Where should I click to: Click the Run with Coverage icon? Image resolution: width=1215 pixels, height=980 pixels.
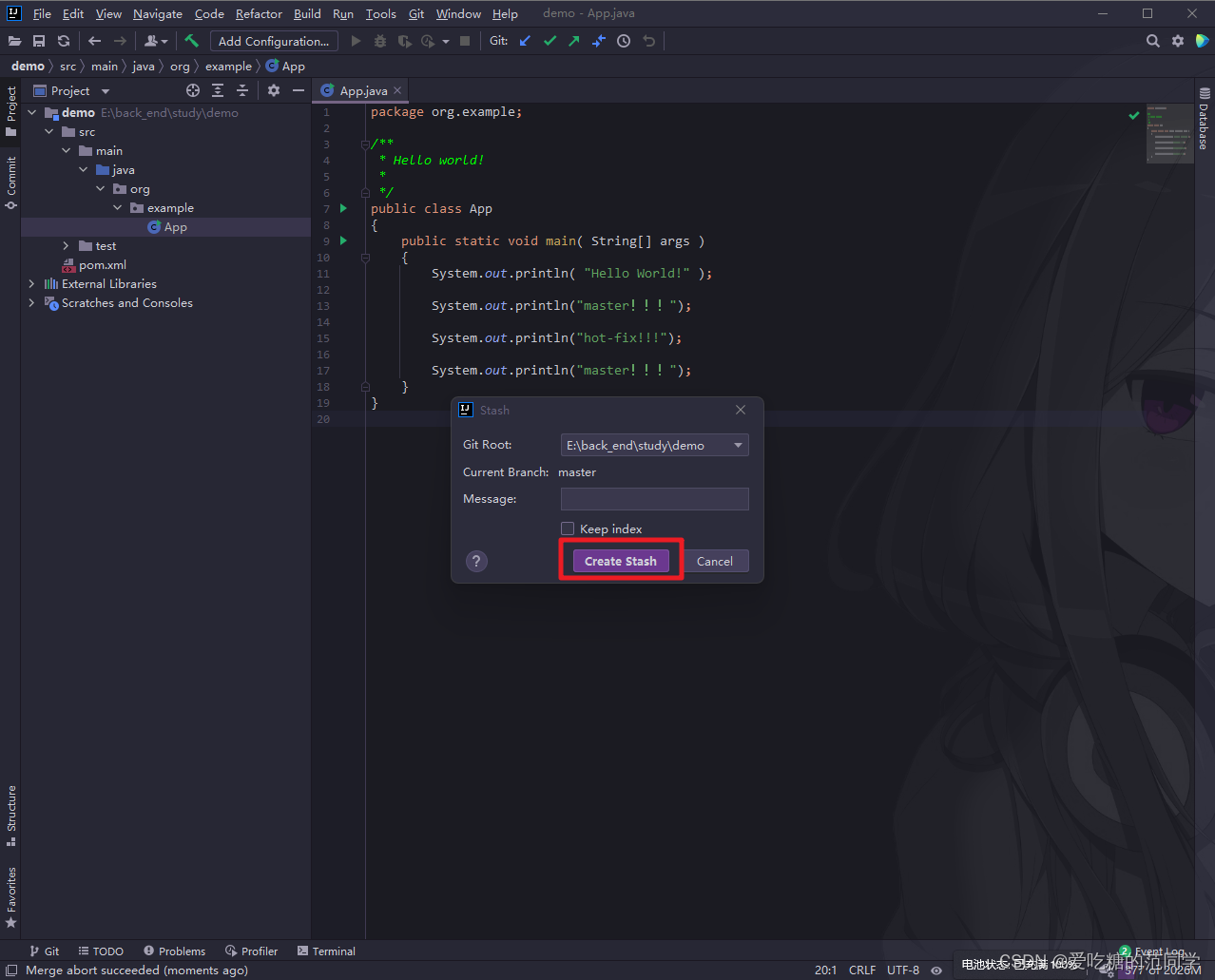404,41
